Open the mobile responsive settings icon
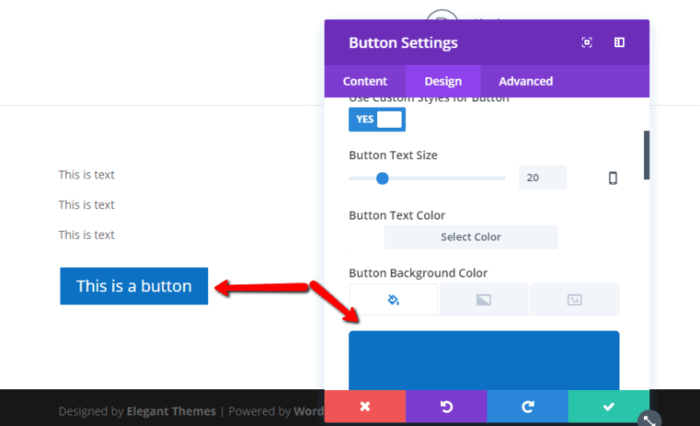 [613, 178]
